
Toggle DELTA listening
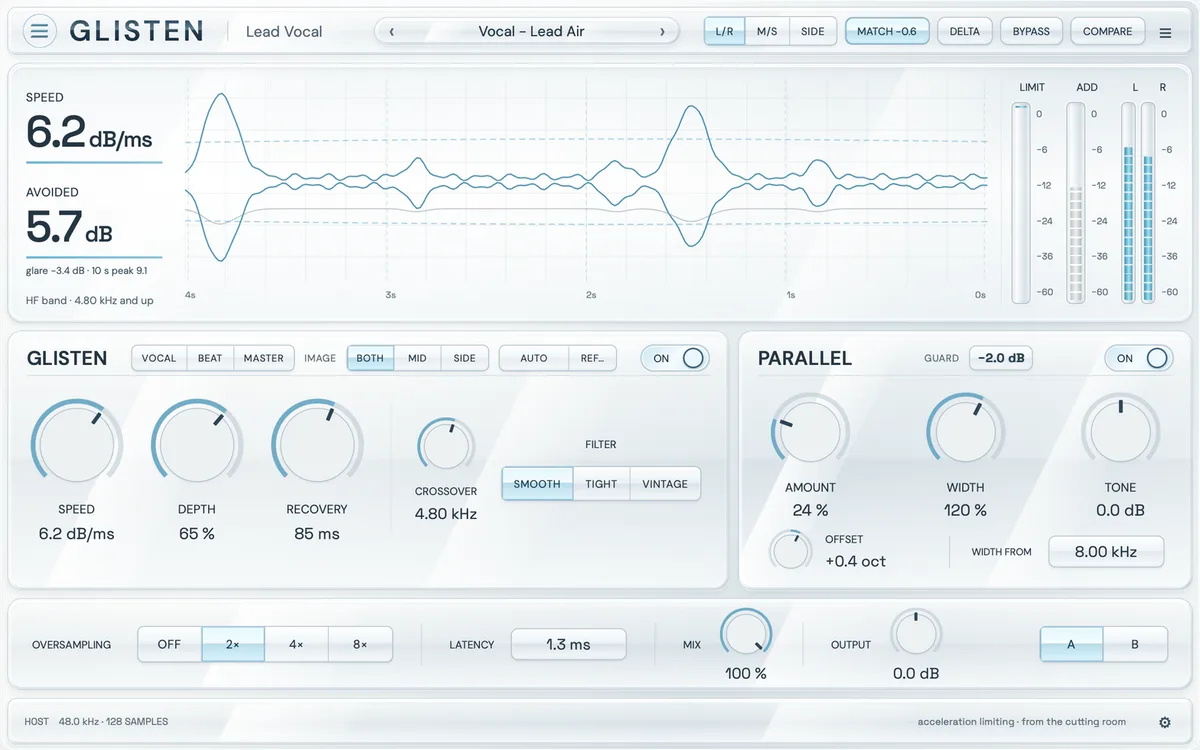point(965,31)
